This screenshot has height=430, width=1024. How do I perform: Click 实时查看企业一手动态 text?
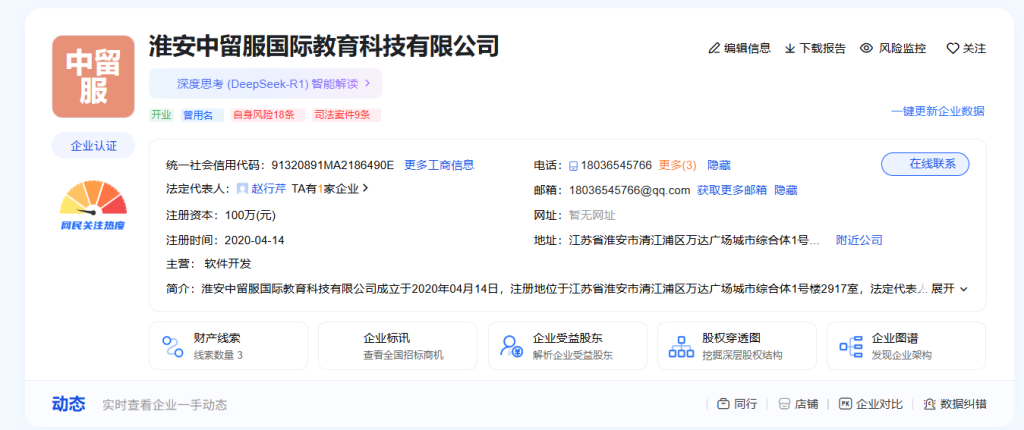click(x=165, y=405)
